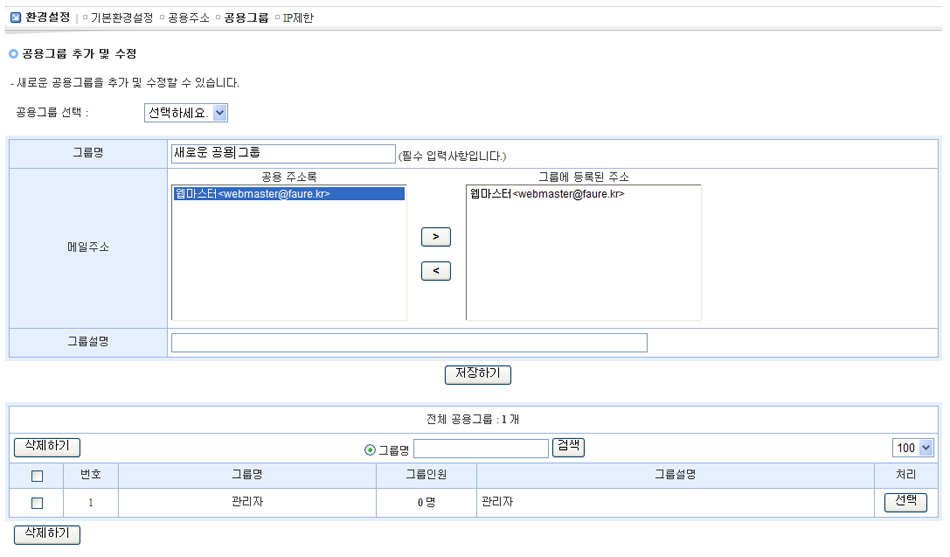Click the 환경설정 header icon
Screen dimensions: 950x557
(x=15, y=17)
